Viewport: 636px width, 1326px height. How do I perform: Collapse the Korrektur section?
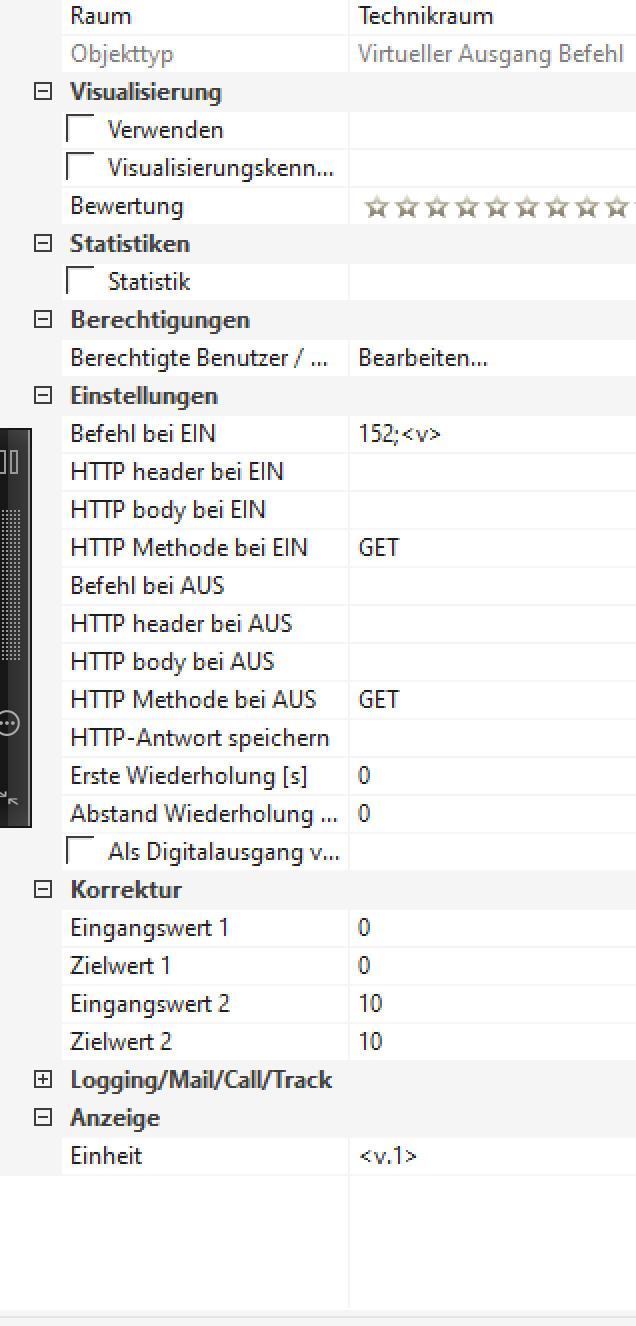[43, 890]
